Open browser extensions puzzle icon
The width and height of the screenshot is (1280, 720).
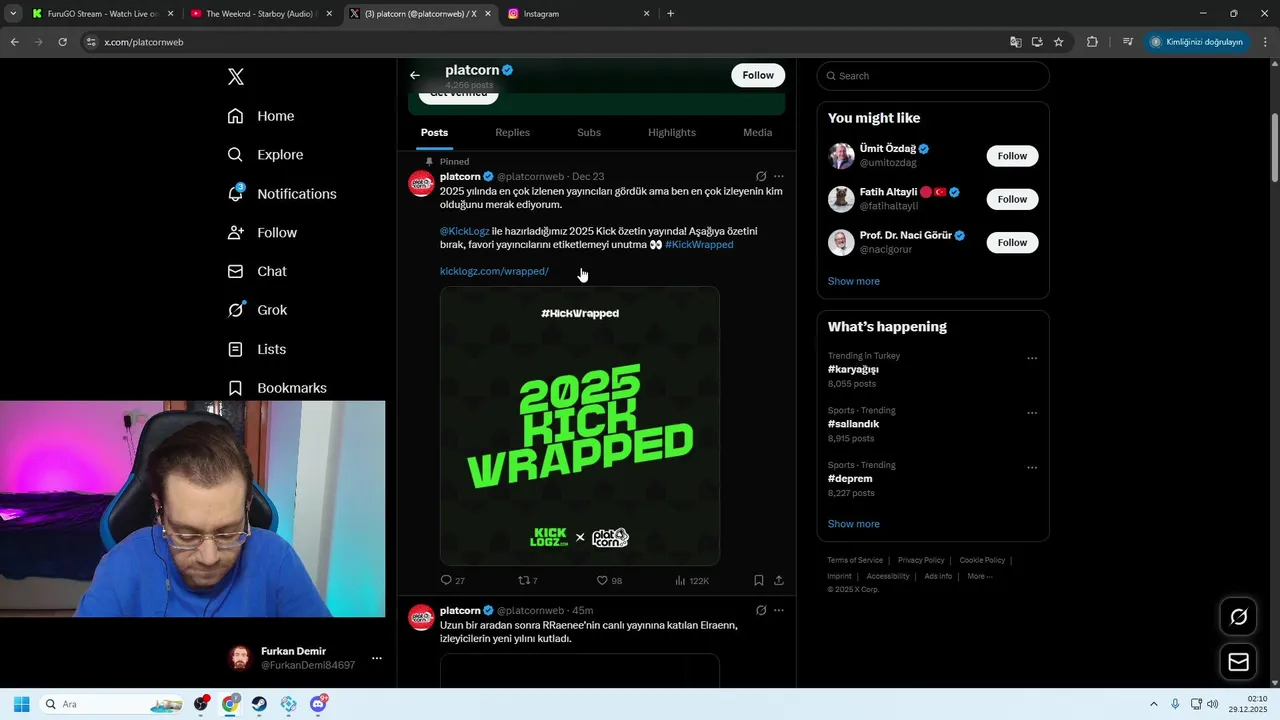pos(1092,42)
